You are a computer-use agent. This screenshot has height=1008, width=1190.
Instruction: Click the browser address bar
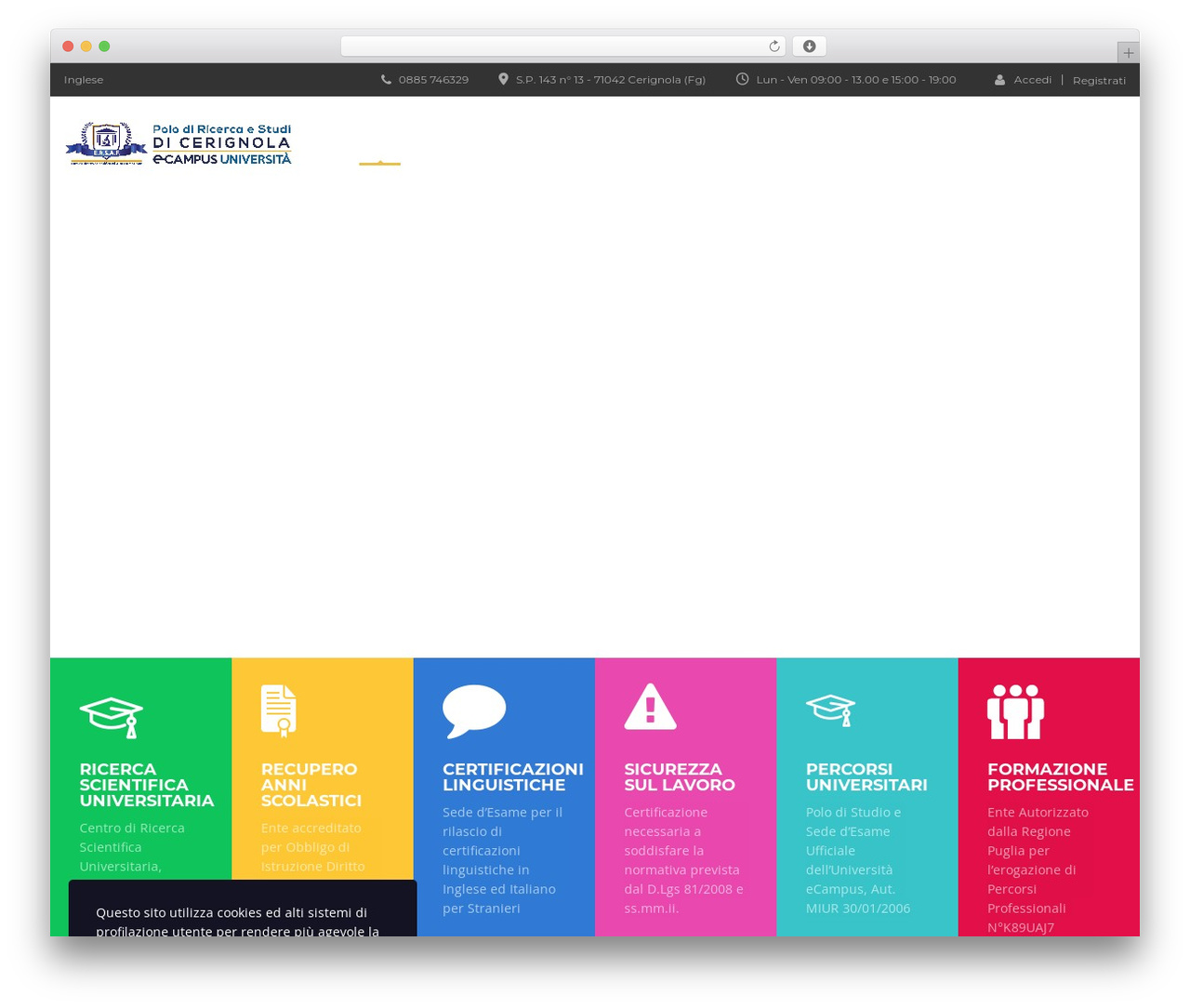(562, 46)
